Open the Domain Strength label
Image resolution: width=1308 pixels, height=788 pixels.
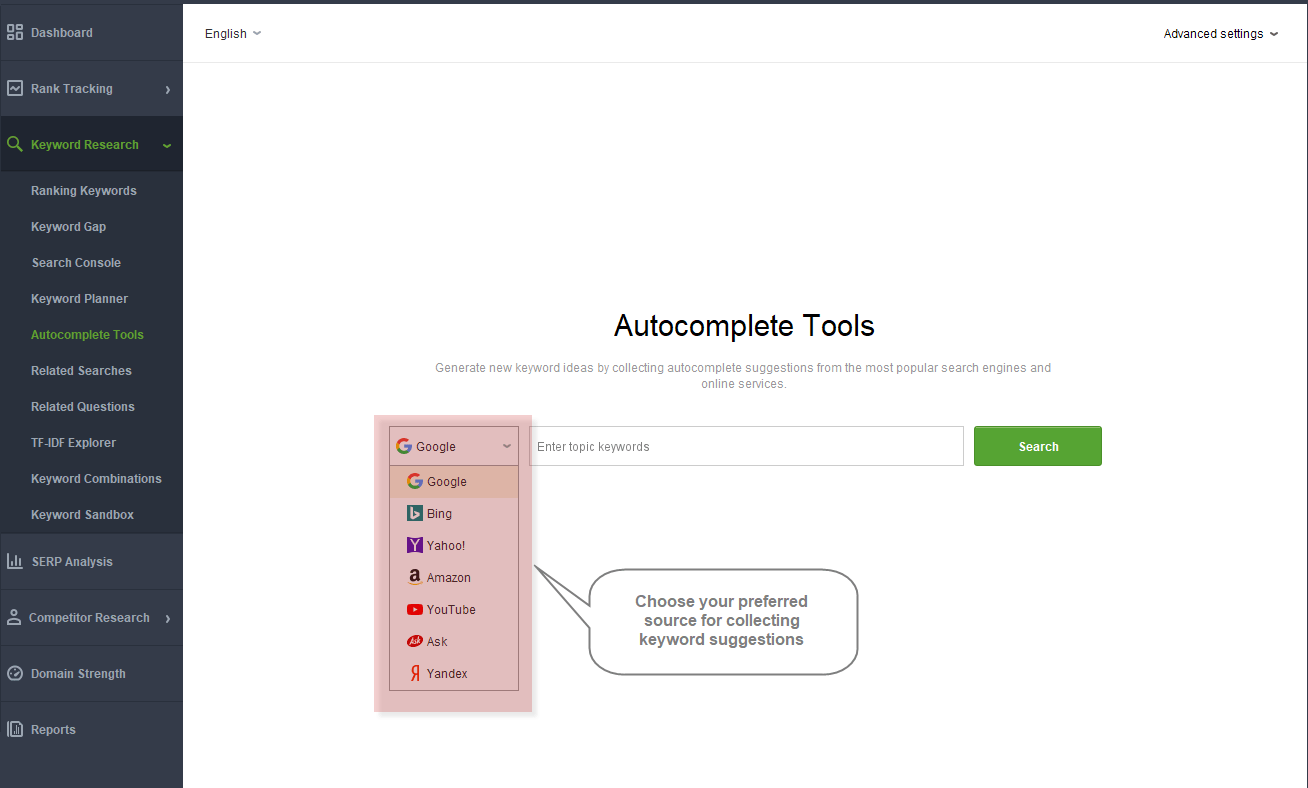(x=78, y=673)
